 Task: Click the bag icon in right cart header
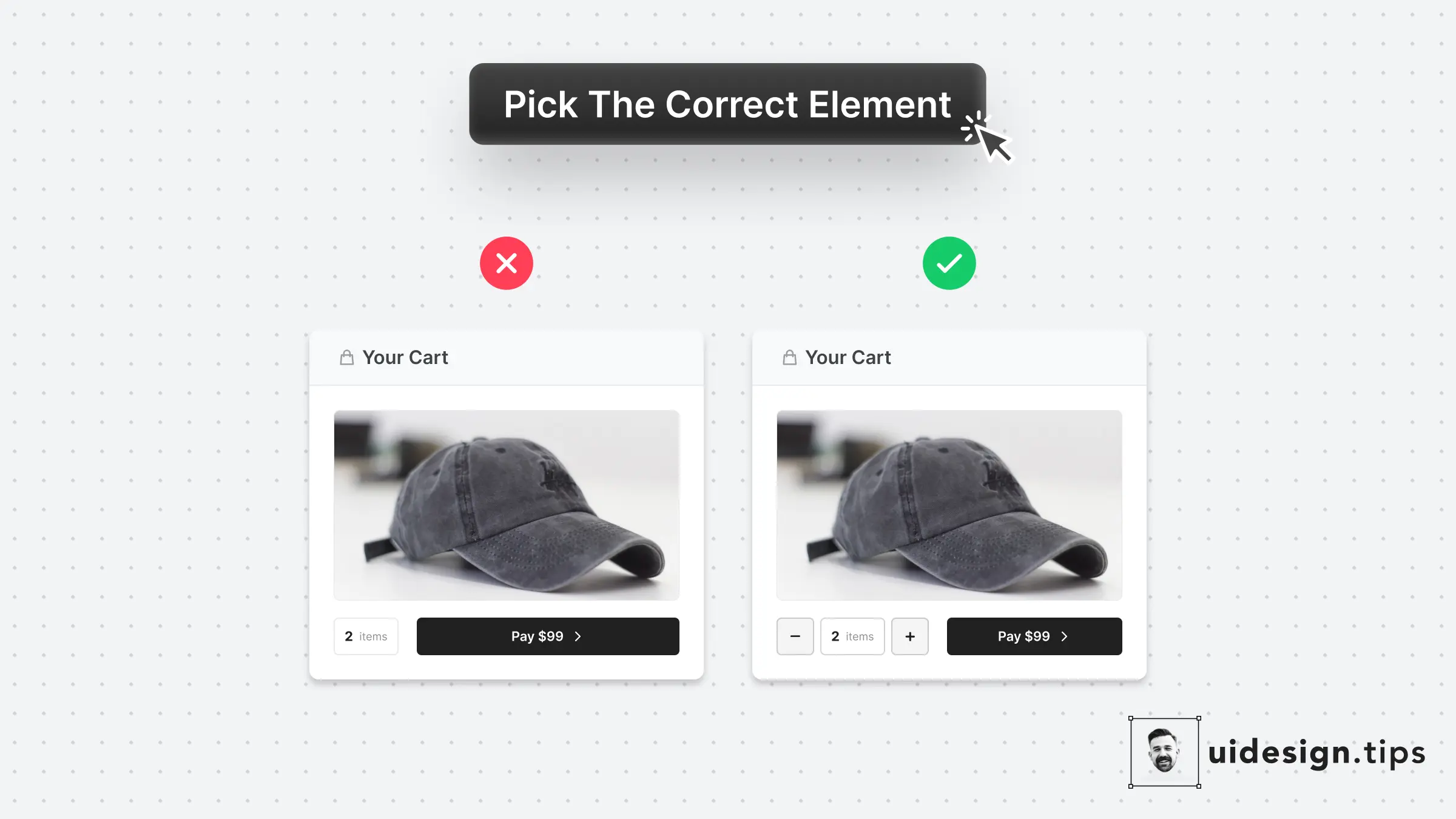(789, 357)
